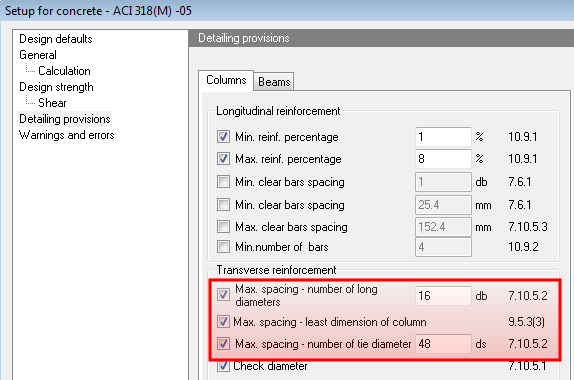574x380 pixels.
Task: Toggle the Check diameter checkbox
Action: click(x=223, y=366)
